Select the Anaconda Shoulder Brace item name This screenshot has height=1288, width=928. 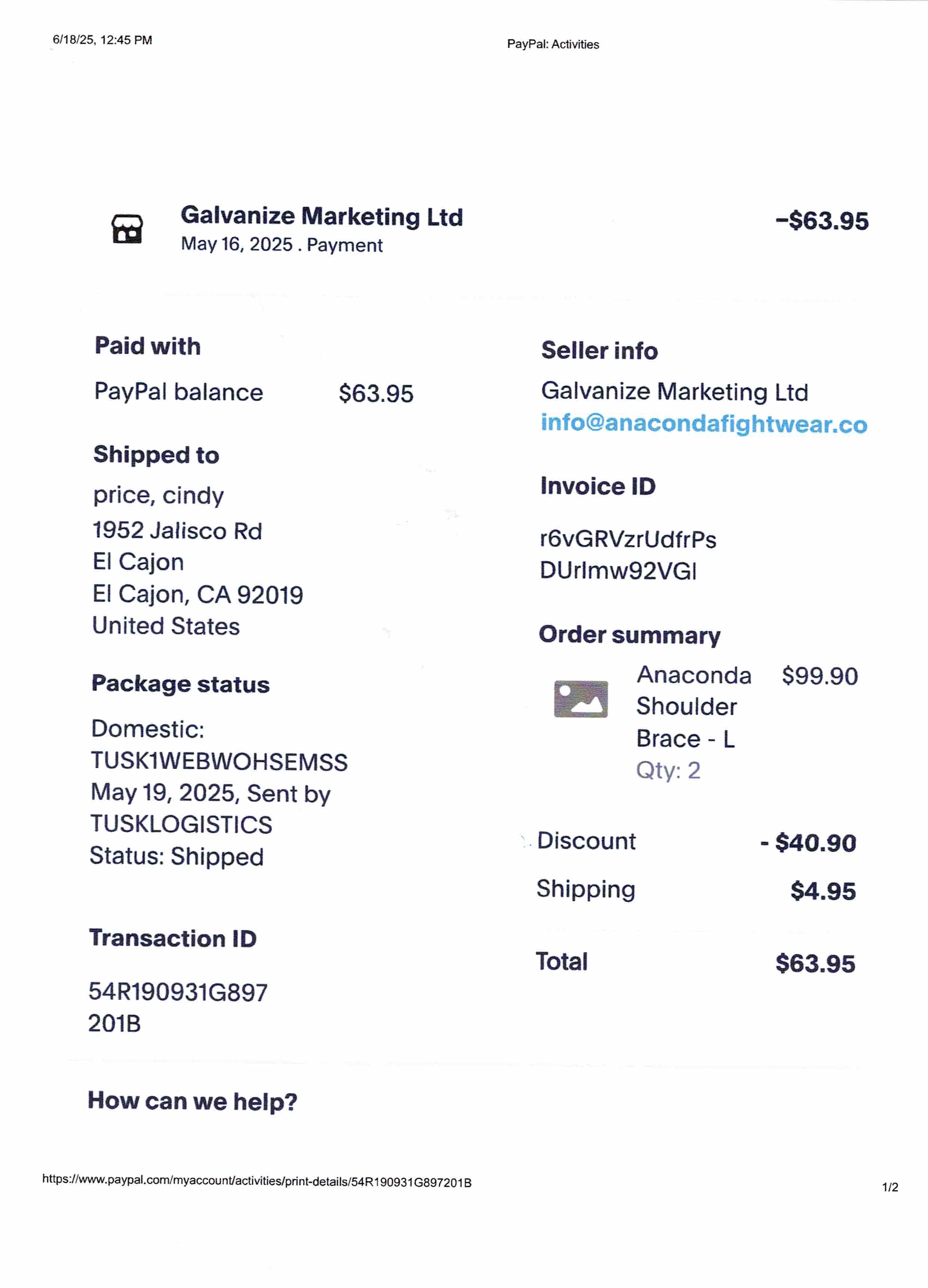point(693,707)
